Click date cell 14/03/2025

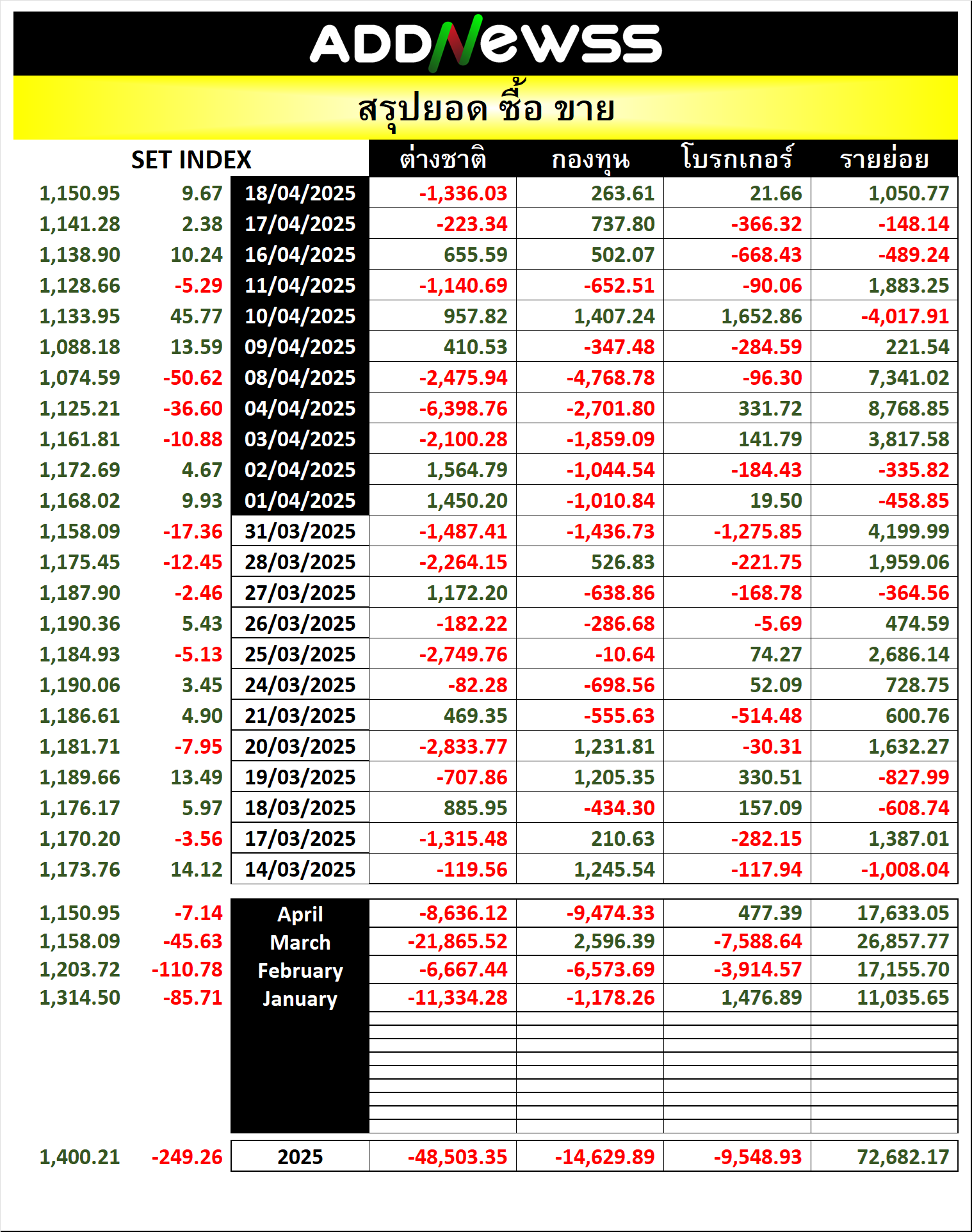(x=300, y=869)
